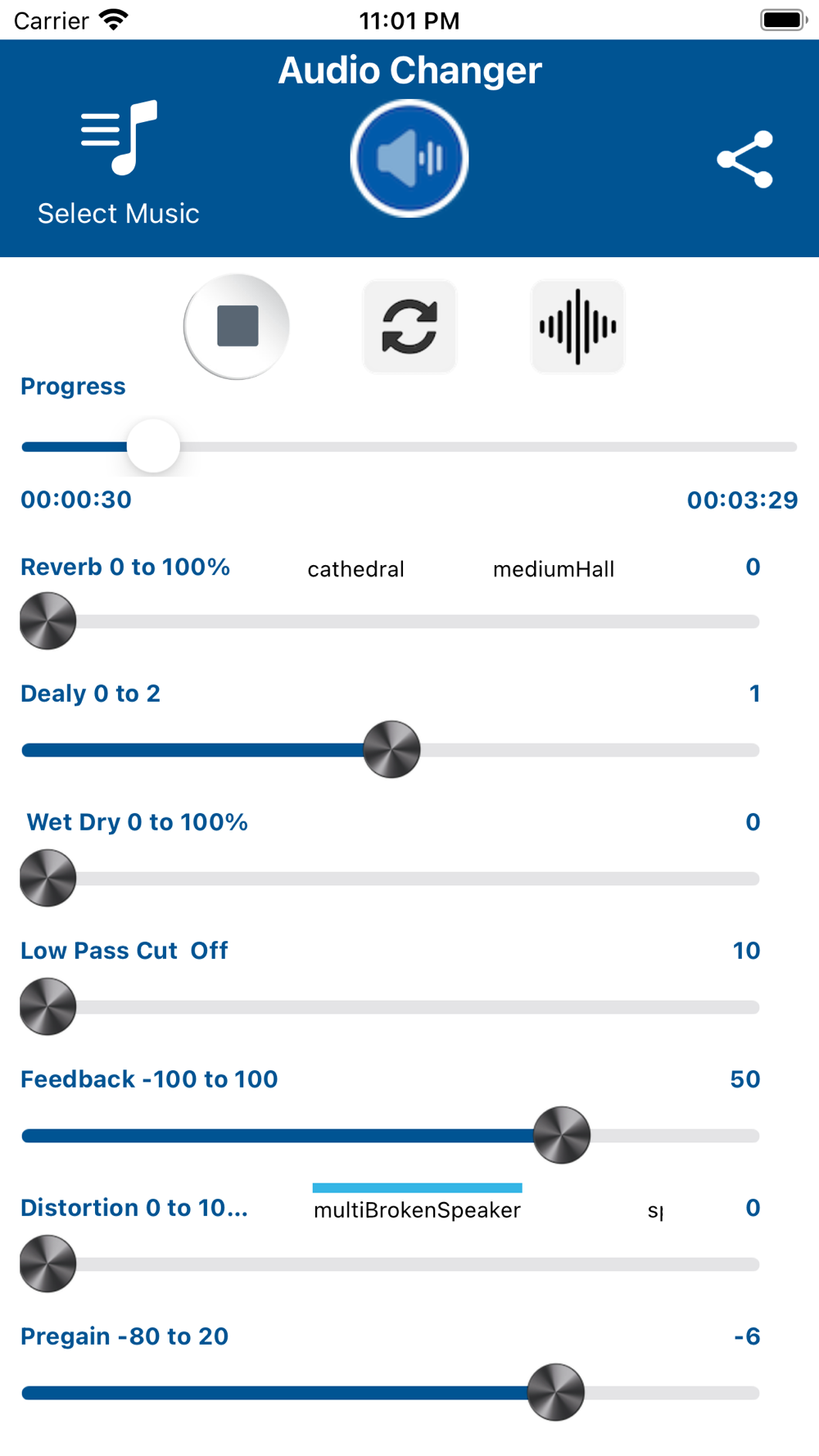Screen dimensions: 819x1456
Task: Open the share icon
Action: click(x=744, y=159)
